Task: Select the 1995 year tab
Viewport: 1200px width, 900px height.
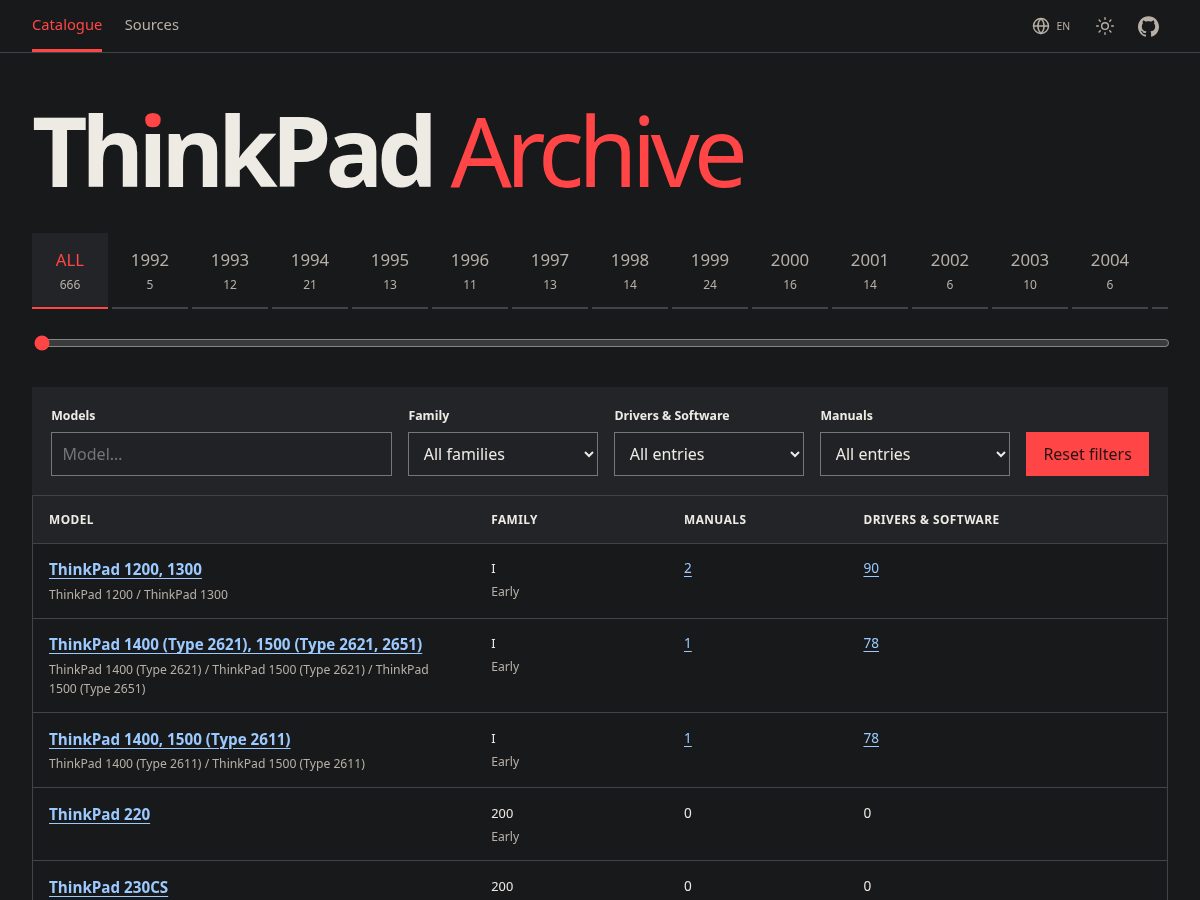Action: click(390, 271)
